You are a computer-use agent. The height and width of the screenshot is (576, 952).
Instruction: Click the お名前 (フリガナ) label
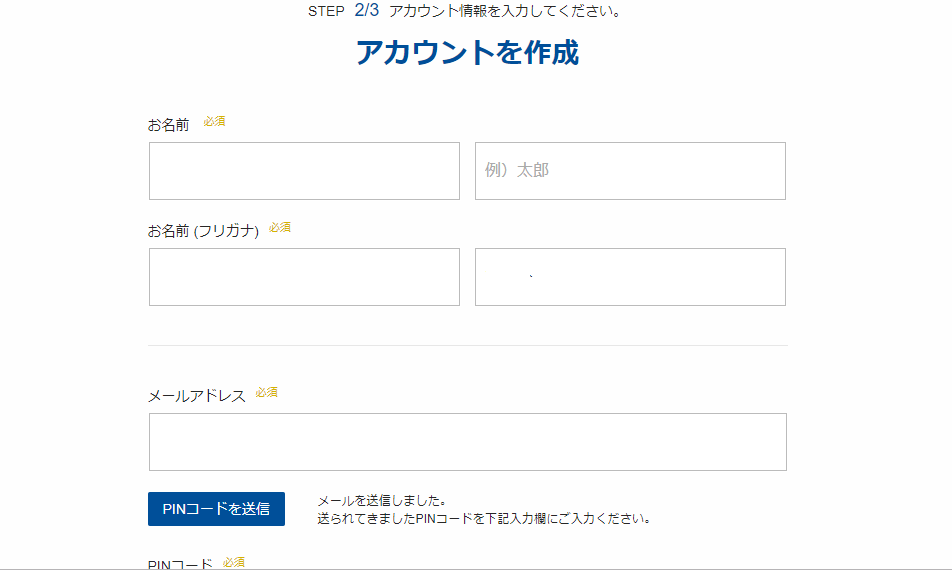click(203, 231)
